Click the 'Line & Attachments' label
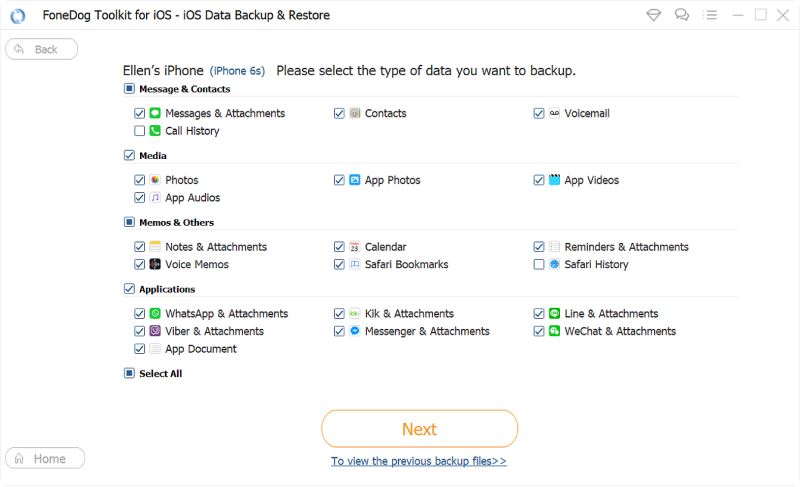This screenshot has height=487, width=800. pos(611,314)
